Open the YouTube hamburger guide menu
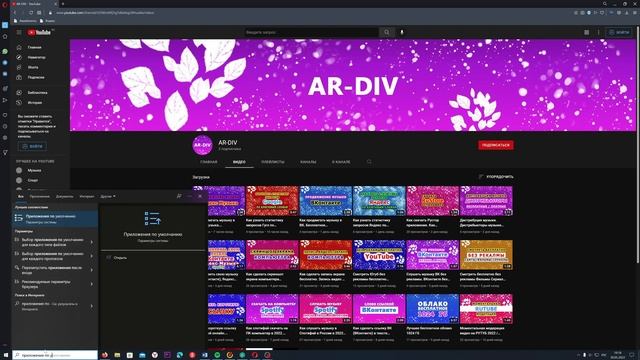This screenshot has height=360, width=640. coord(19,32)
